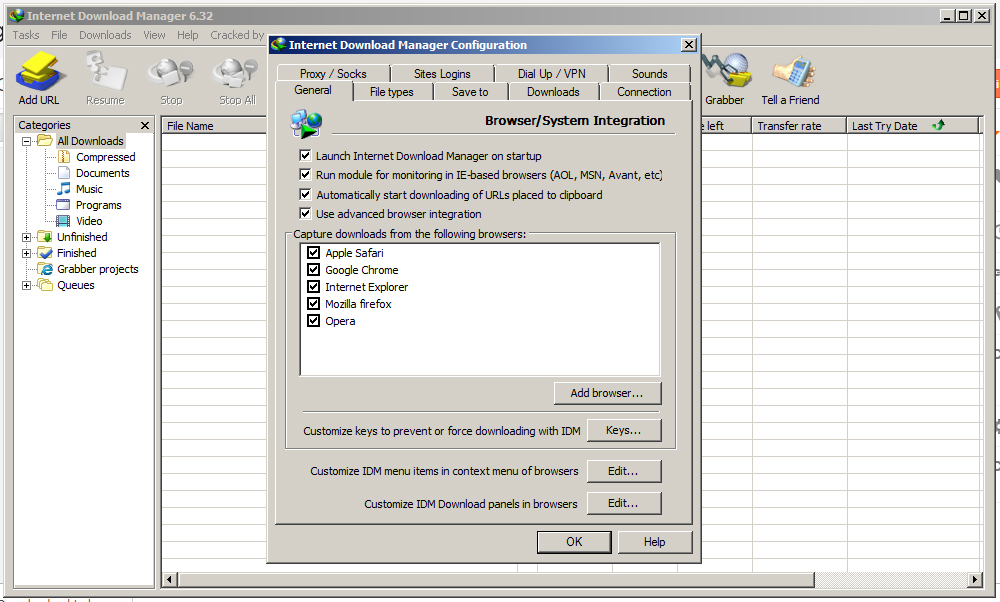Click the Documents category icon
This screenshot has width=1000, height=602.
pyautogui.click(x=64, y=173)
